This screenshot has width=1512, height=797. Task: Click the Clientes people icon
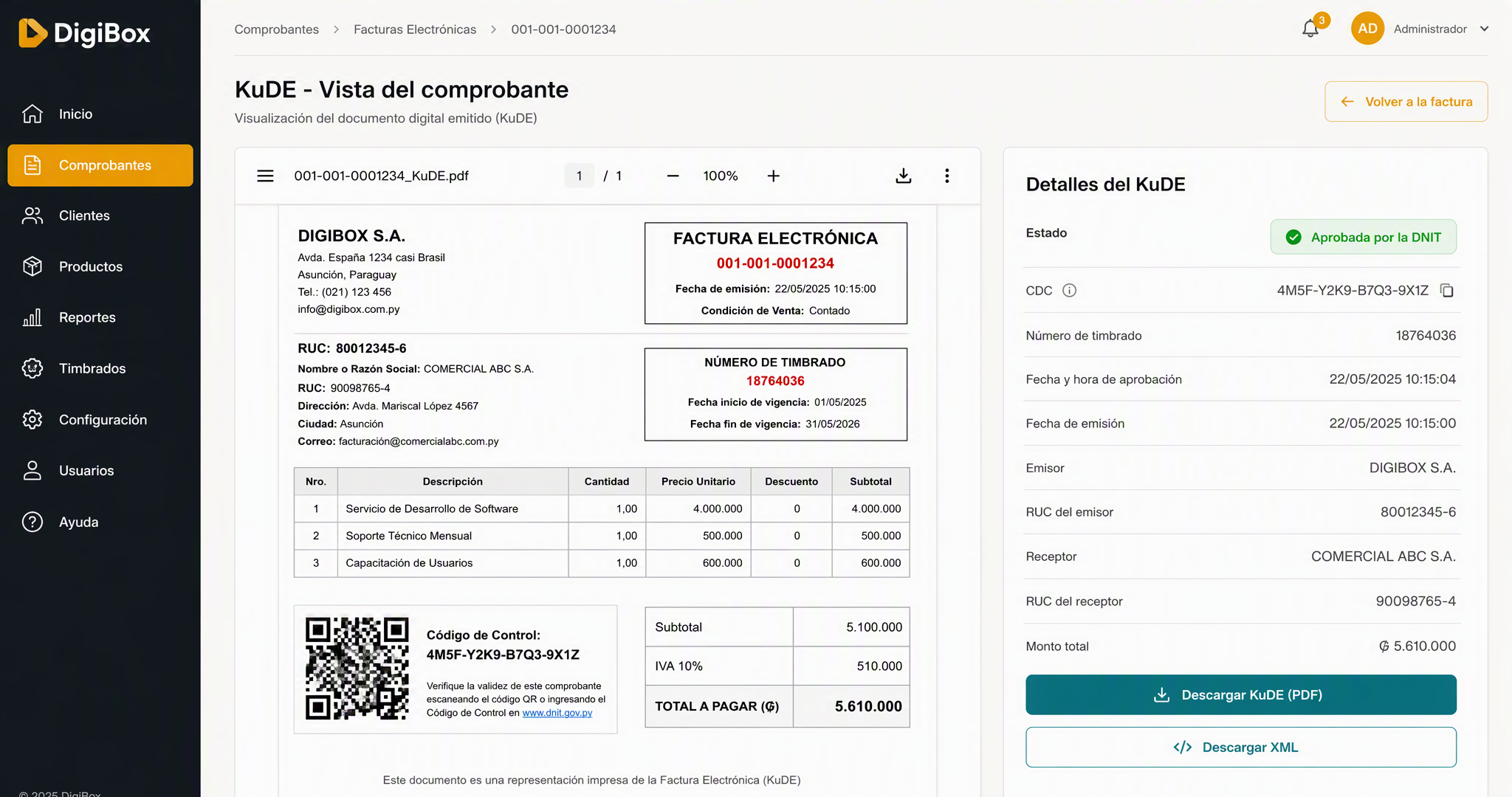[32, 215]
